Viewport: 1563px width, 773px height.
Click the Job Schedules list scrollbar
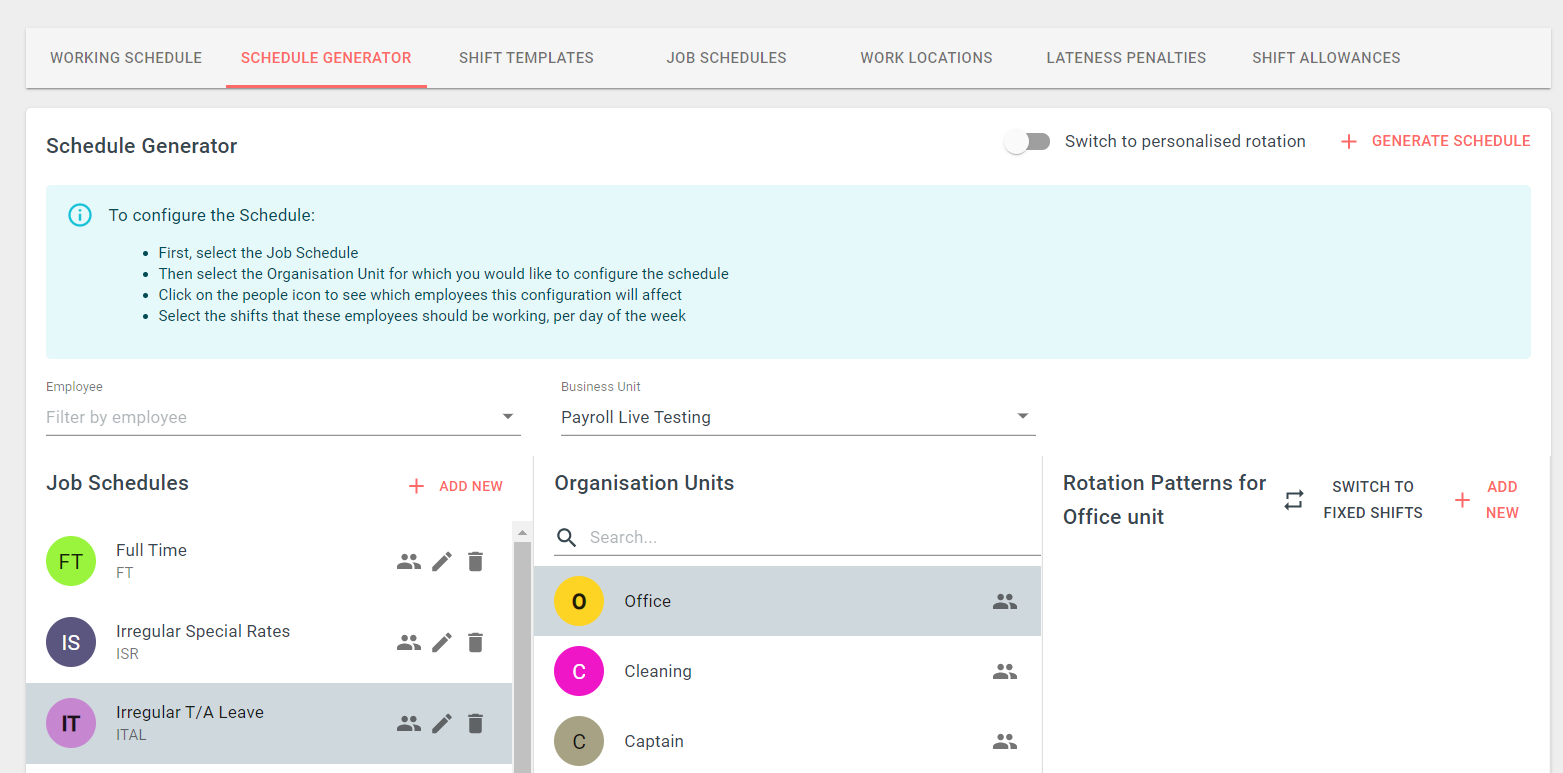click(x=521, y=658)
